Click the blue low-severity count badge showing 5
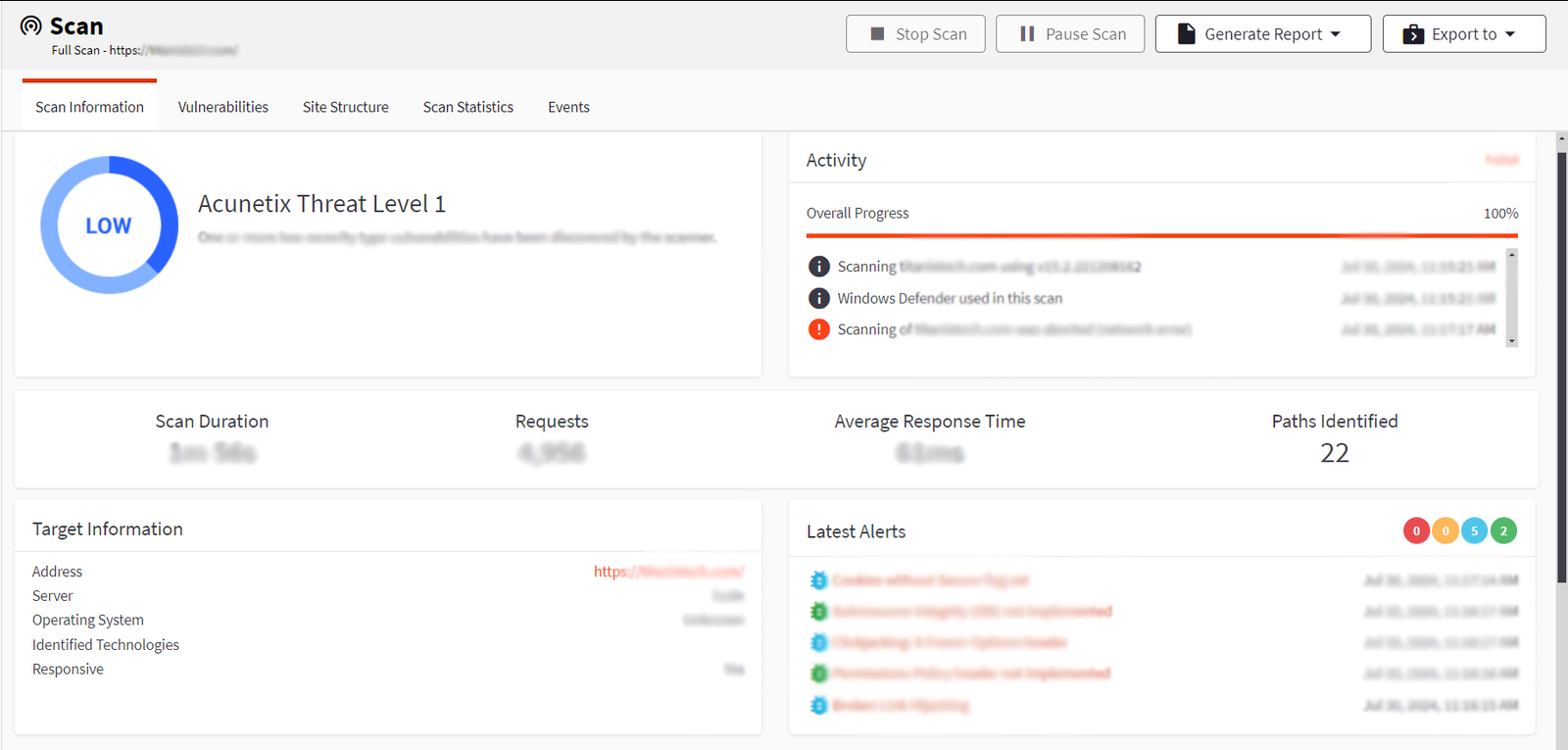Viewport: 1568px width, 750px height. pos(1474,531)
